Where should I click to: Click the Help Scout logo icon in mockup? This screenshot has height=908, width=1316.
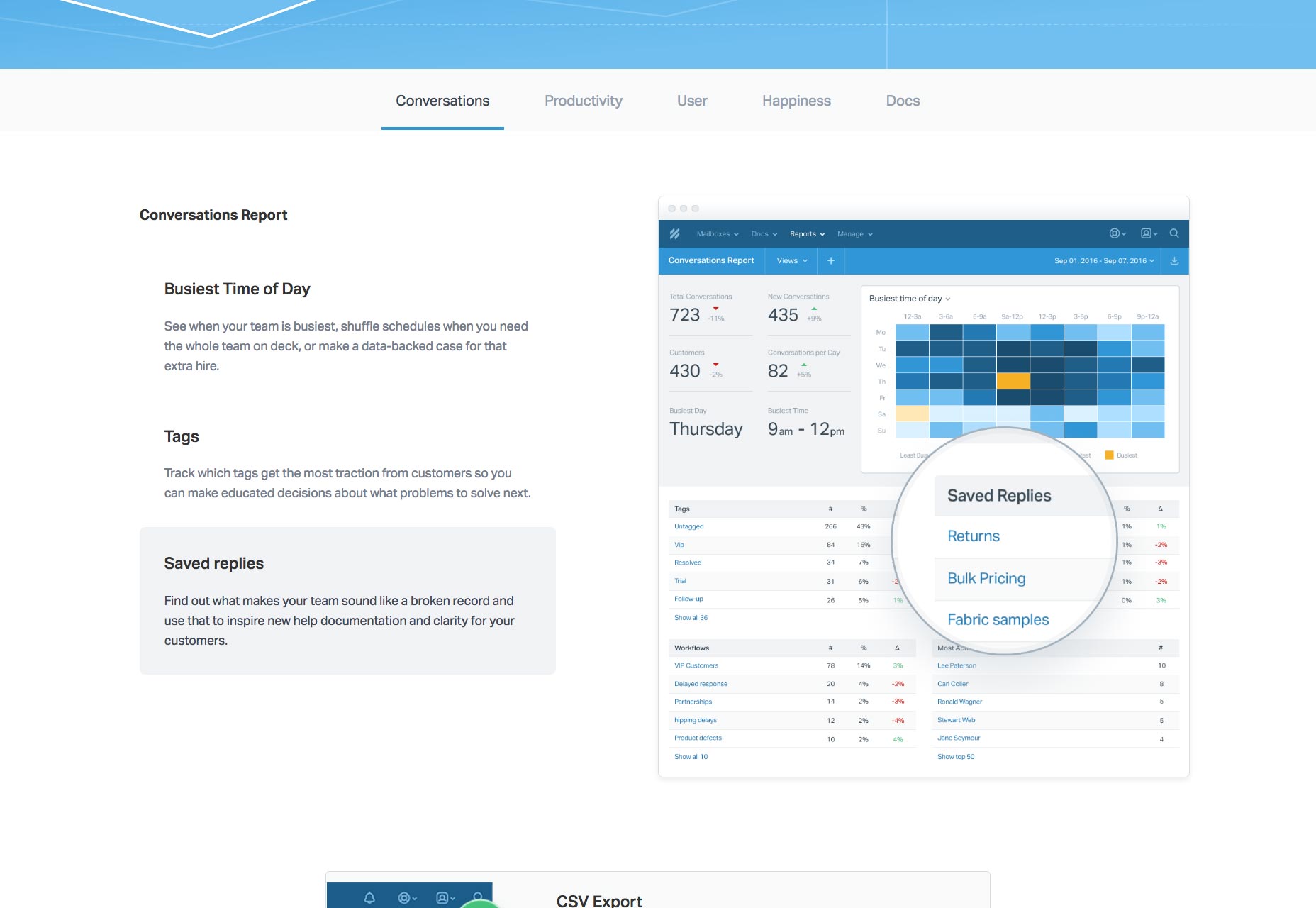pos(674,233)
